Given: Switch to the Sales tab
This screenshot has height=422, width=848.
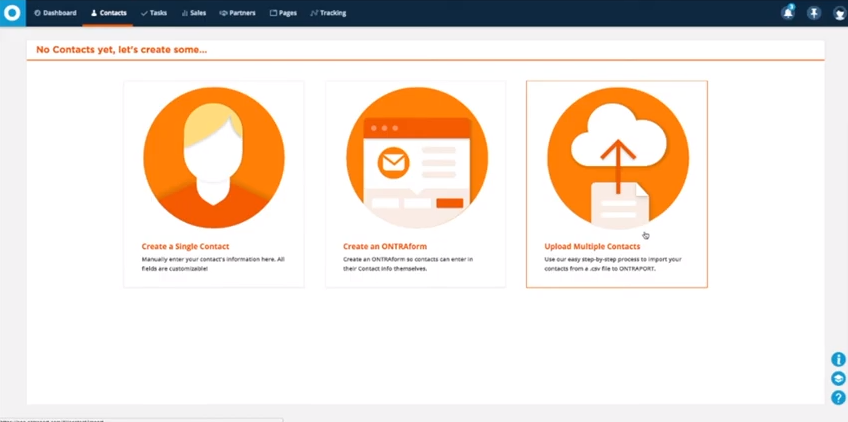Looking at the screenshot, I should 194,13.
